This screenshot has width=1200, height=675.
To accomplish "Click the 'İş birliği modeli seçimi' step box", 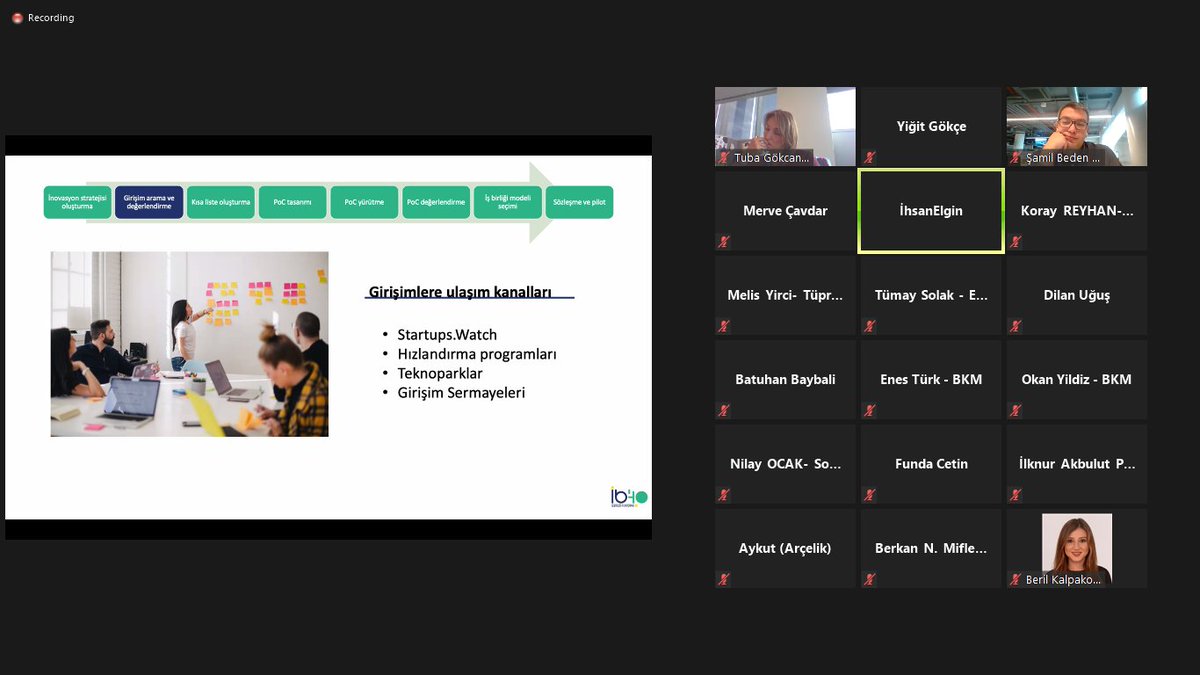I will pyautogui.click(x=508, y=202).
